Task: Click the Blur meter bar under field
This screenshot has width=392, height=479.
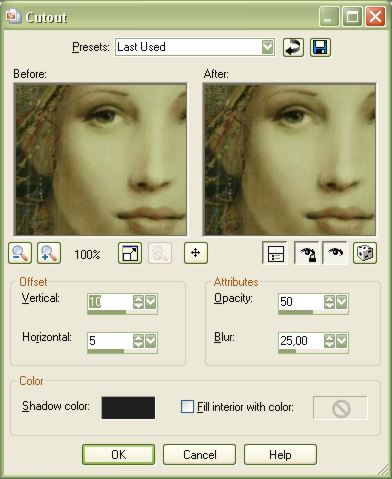Action: (x=313, y=351)
